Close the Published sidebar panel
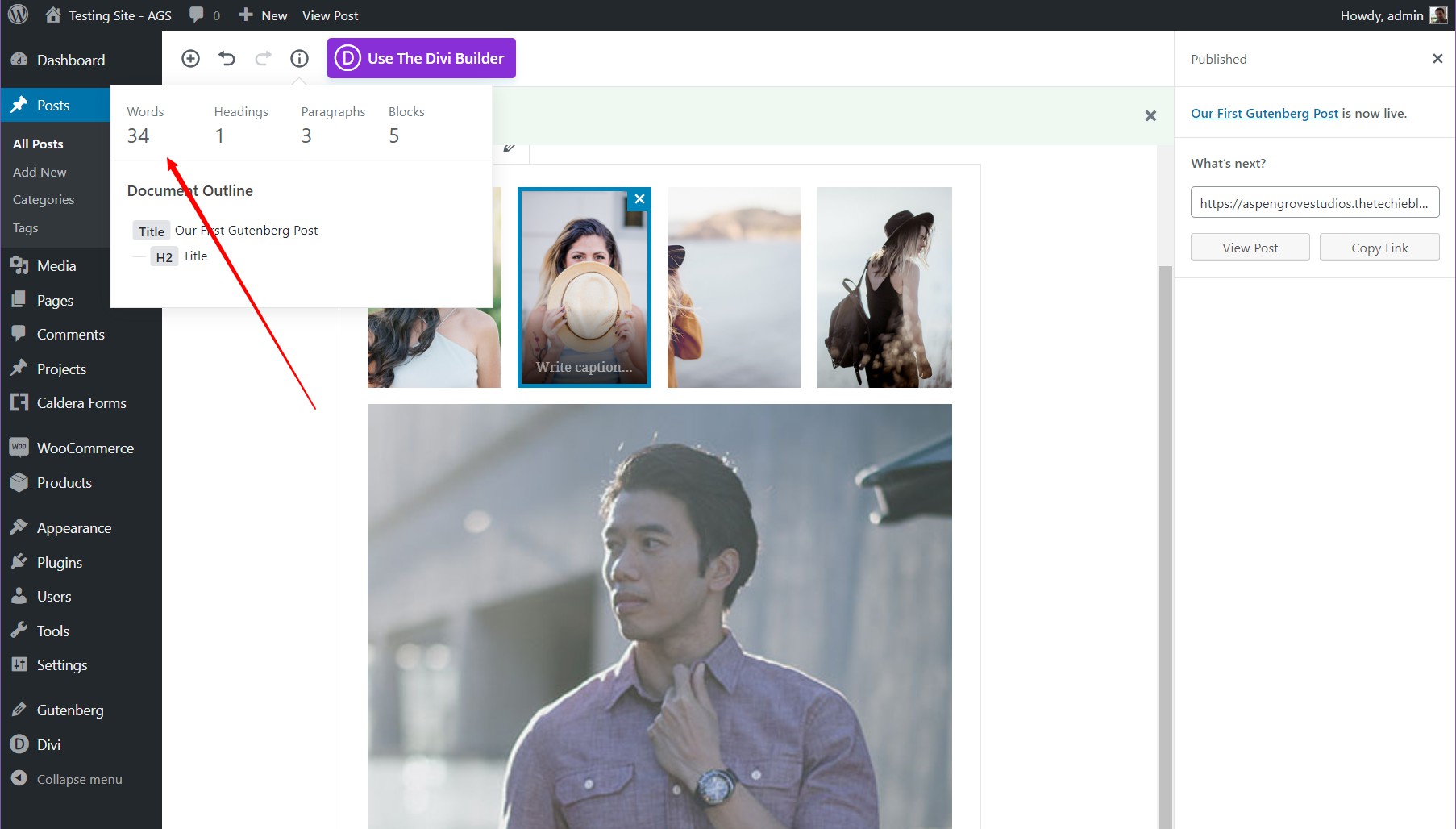Image resolution: width=1456 pixels, height=829 pixels. coord(1437,58)
